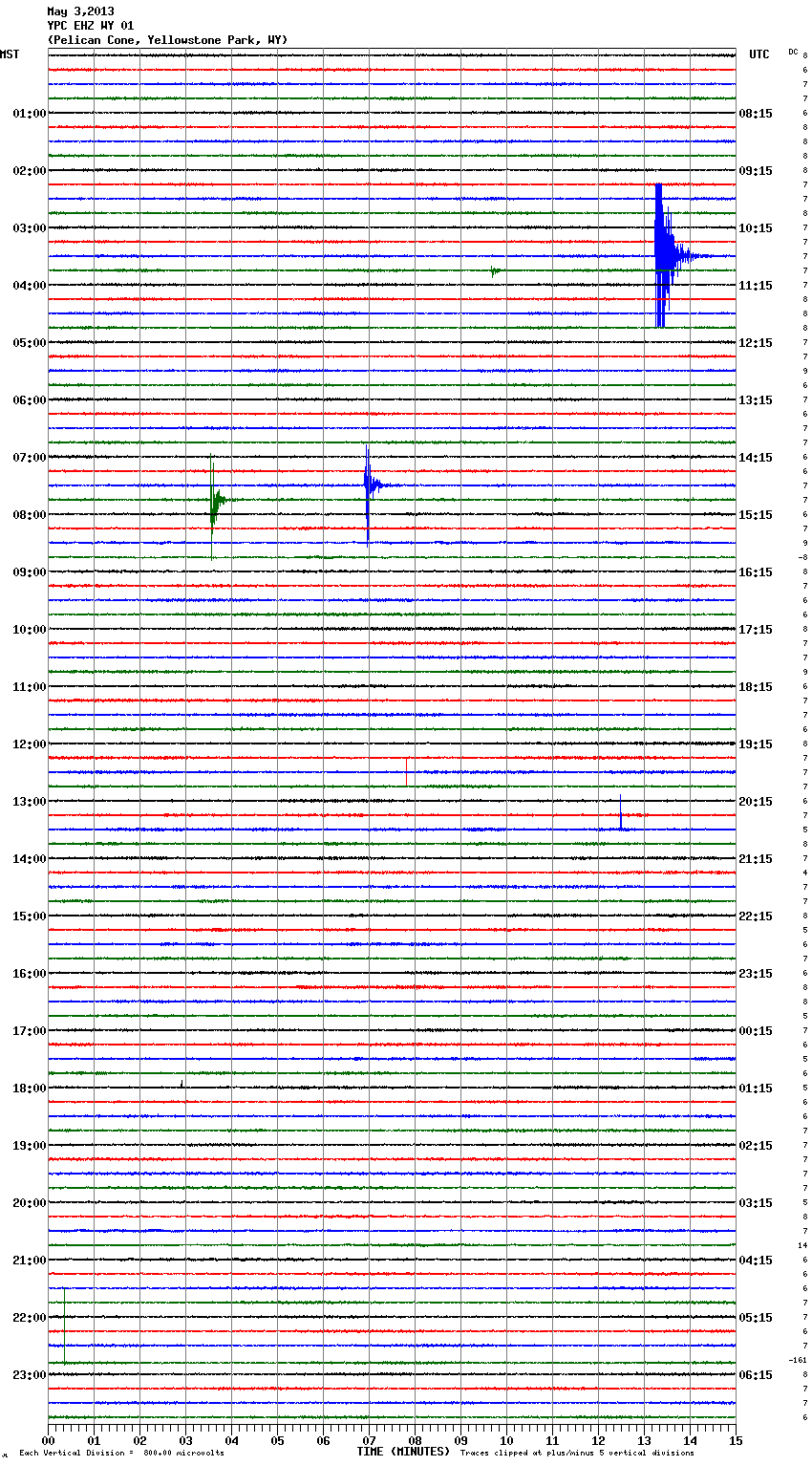The height and width of the screenshot is (1466, 812).
Task: Click the 04:15 UTC time label
Action: point(756,1261)
